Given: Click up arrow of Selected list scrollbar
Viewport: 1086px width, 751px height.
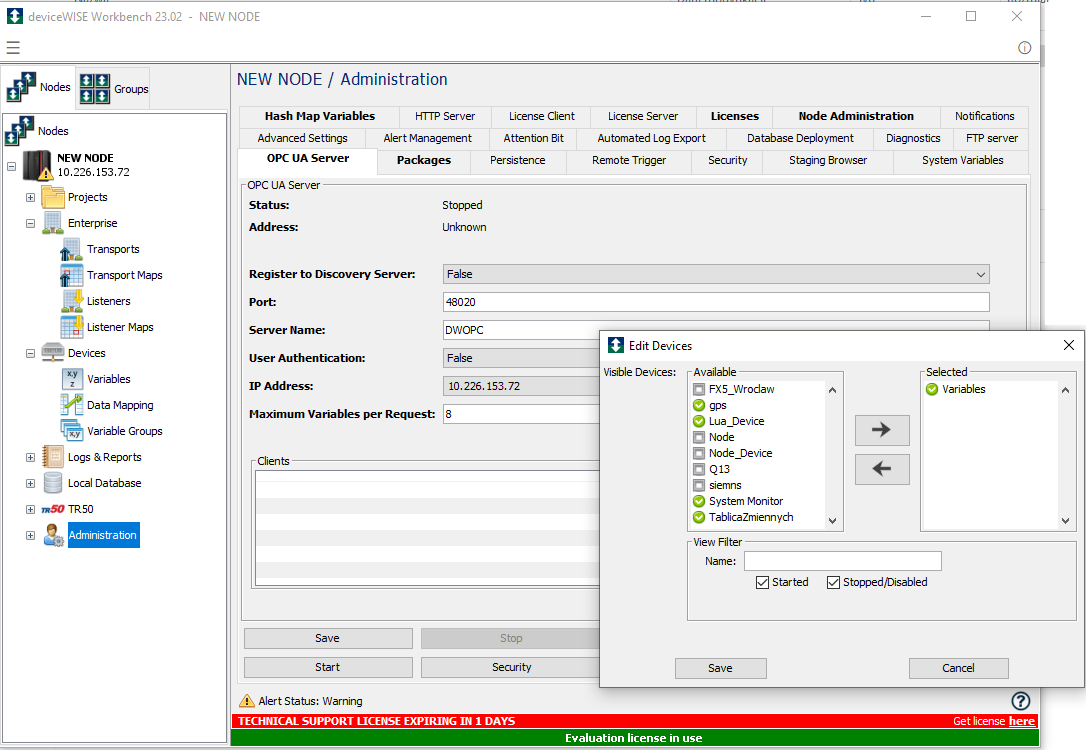Looking at the screenshot, I should coord(1065,390).
